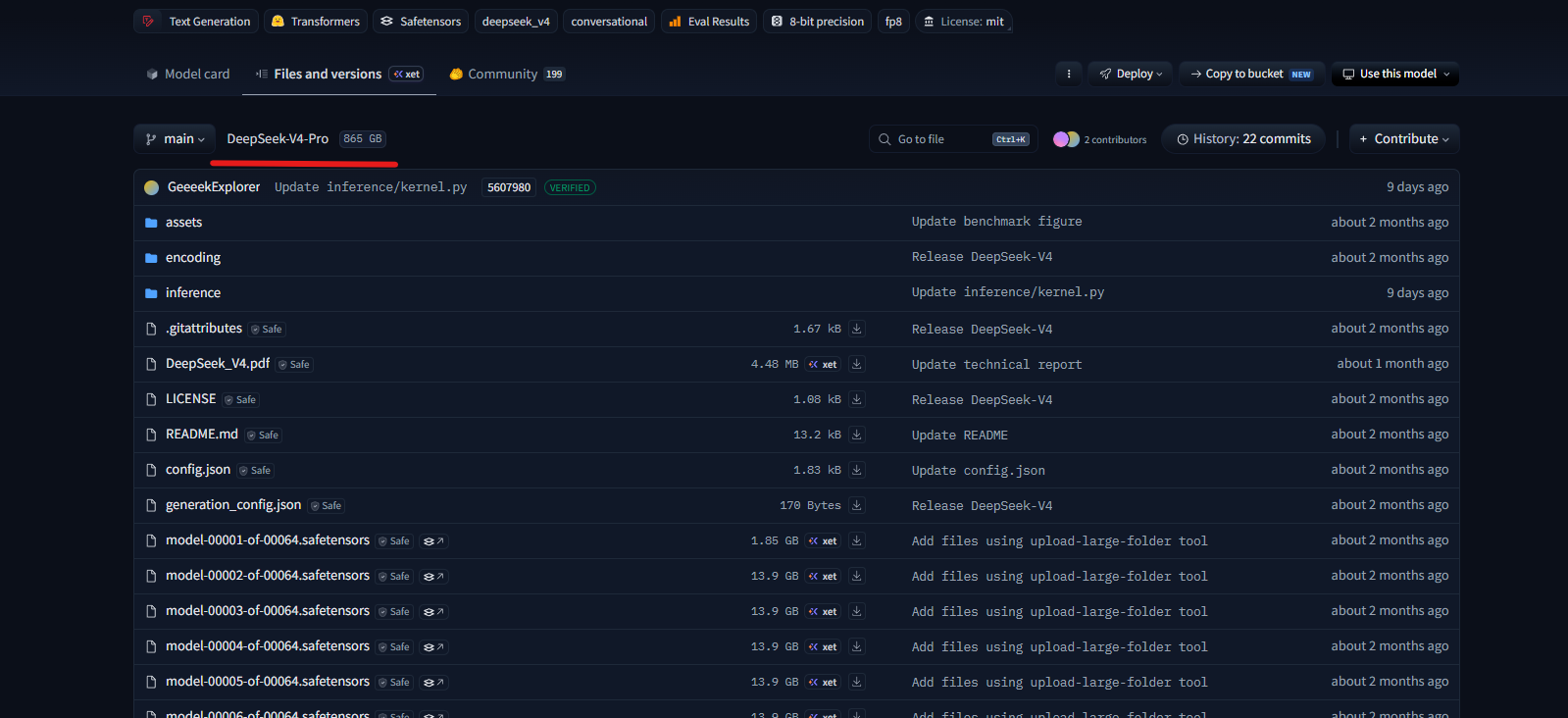Screen dimensions: 1568x718
Task: Open the GeeeekExplorer user profile link
Action: 214,187
